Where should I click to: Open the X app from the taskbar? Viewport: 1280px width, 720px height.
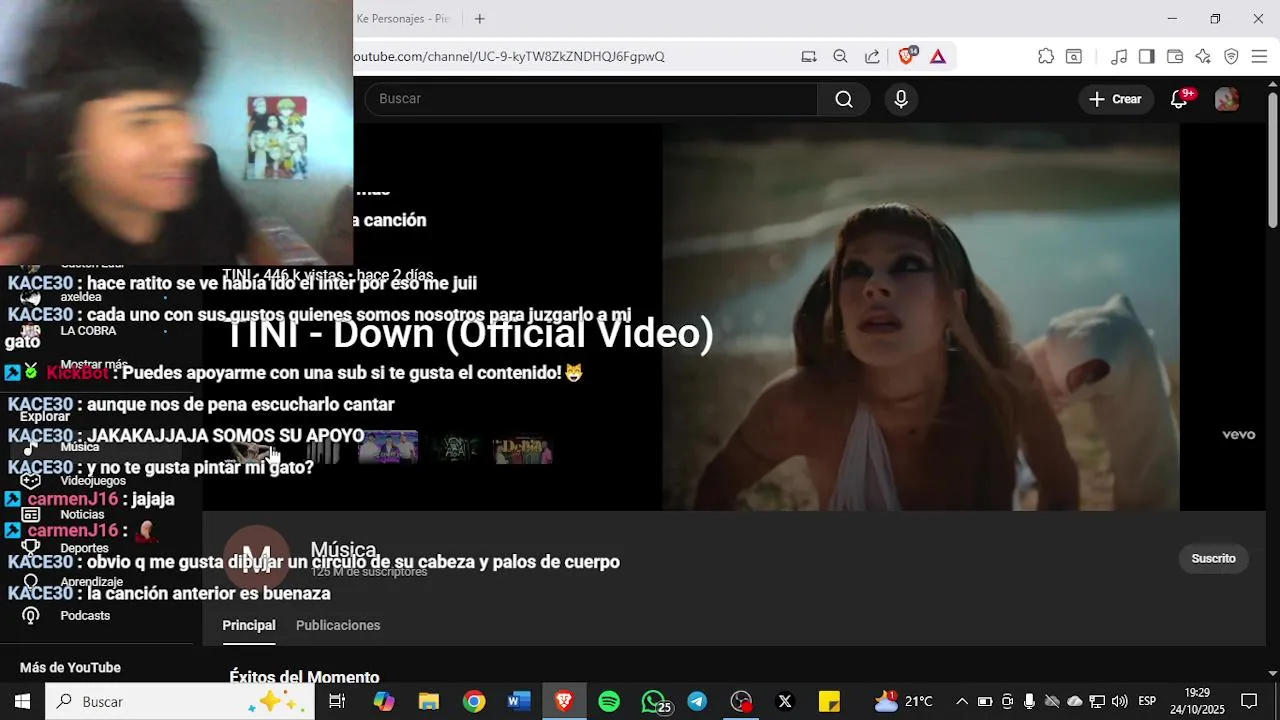point(785,701)
